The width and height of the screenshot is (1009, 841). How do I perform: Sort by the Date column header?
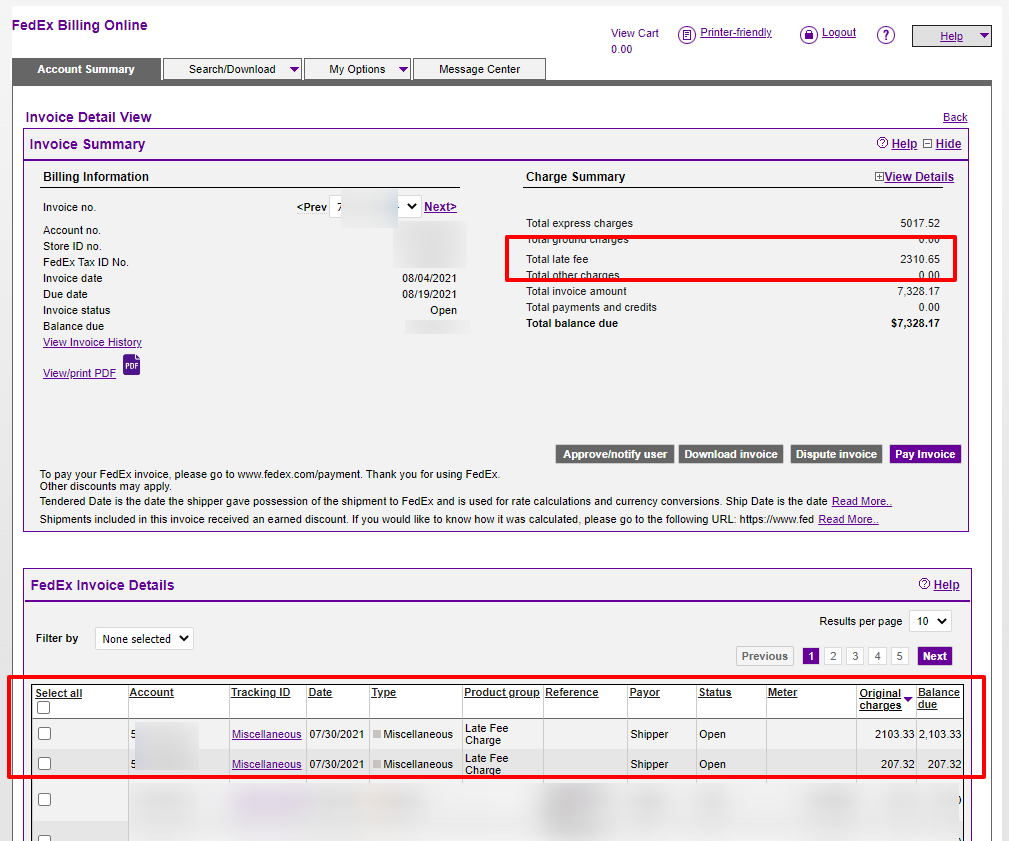[x=320, y=692]
